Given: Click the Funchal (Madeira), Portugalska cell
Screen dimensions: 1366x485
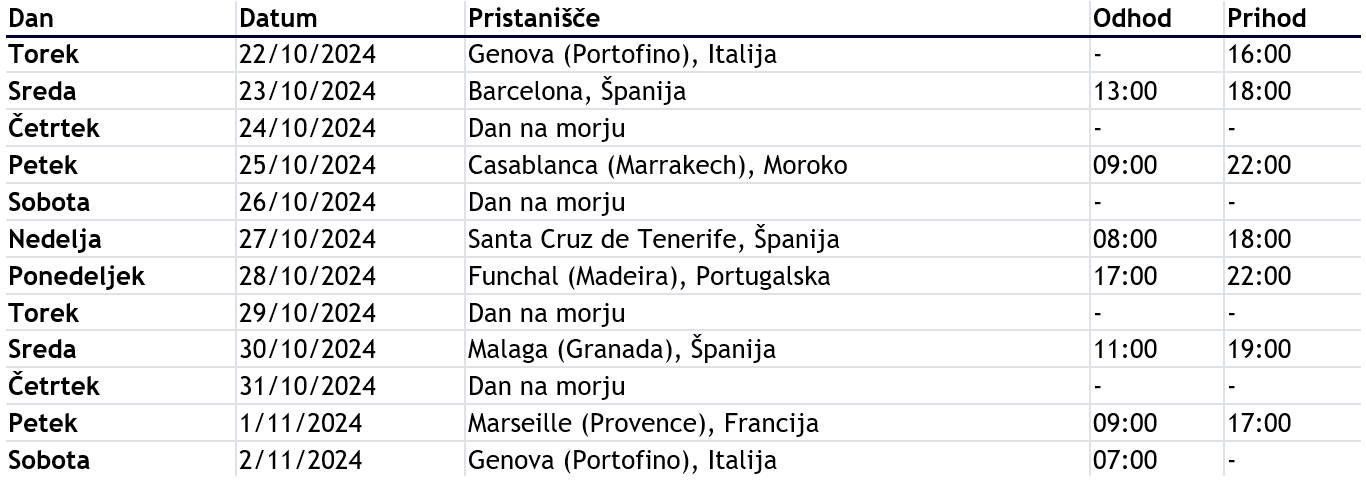Looking at the screenshot, I should pyautogui.click(x=649, y=276).
